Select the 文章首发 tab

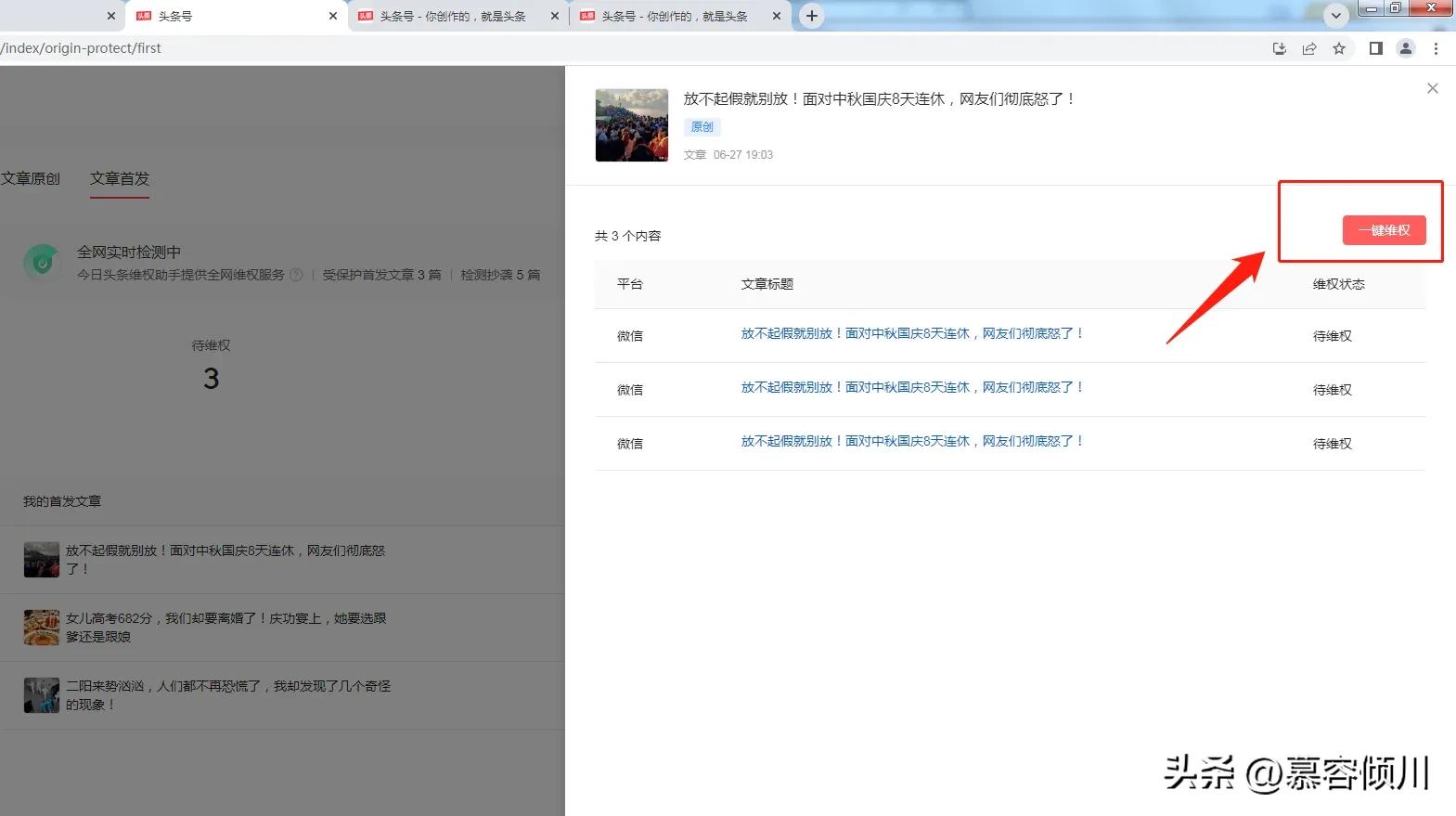[120, 178]
